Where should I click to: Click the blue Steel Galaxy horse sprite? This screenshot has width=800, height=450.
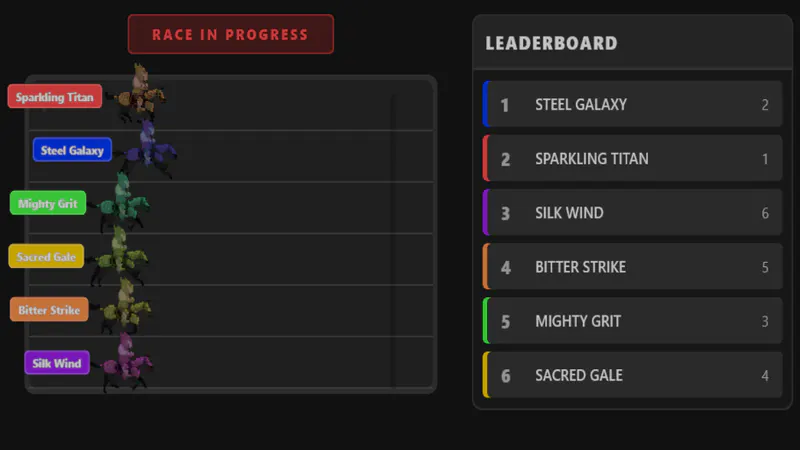[x=148, y=149]
